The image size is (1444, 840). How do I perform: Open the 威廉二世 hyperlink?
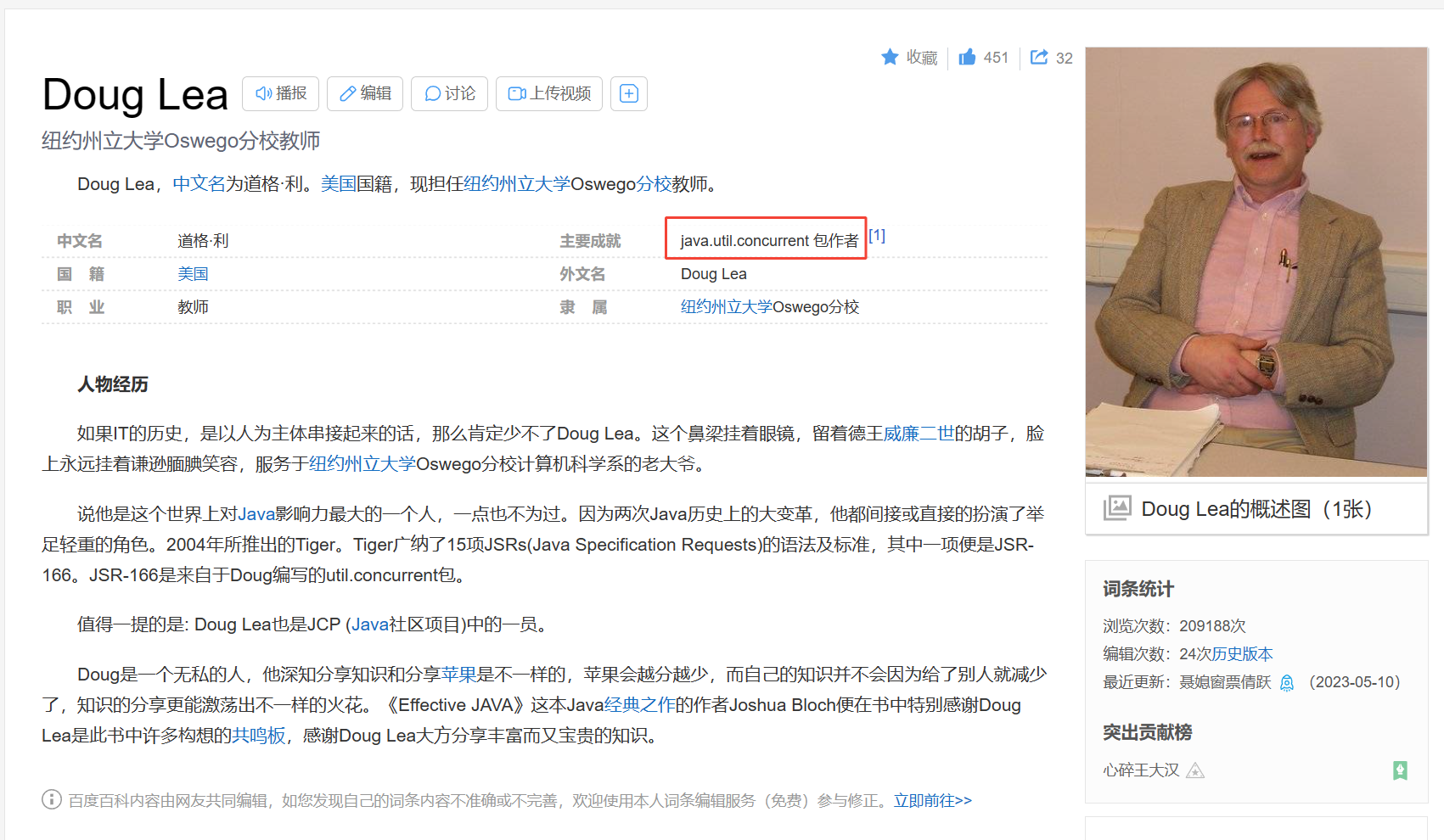pos(919,434)
